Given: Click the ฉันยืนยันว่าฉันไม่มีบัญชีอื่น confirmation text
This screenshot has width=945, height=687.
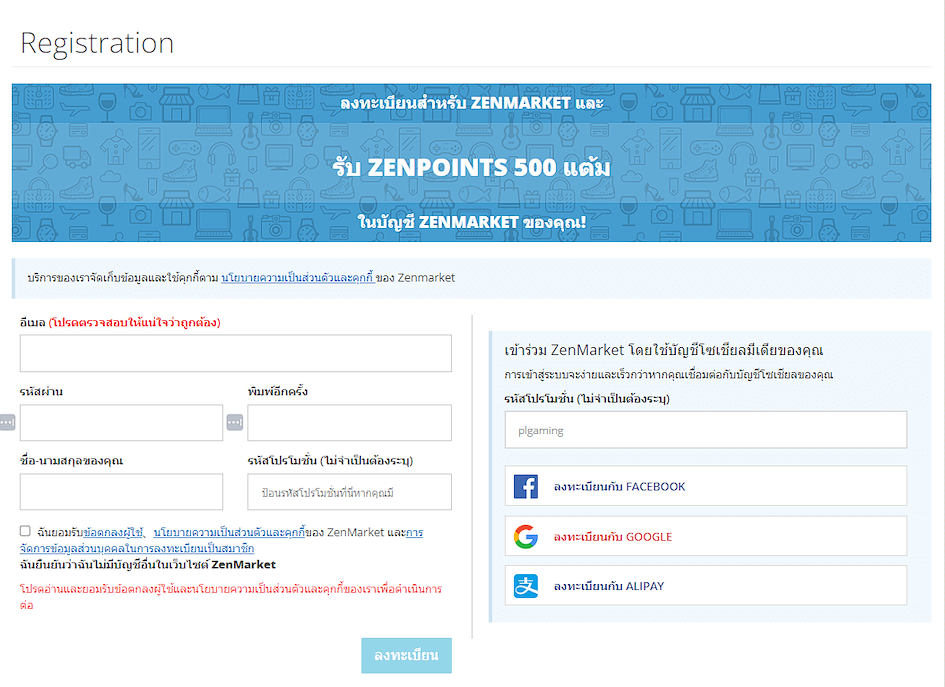Looking at the screenshot, I should [148, 565].
